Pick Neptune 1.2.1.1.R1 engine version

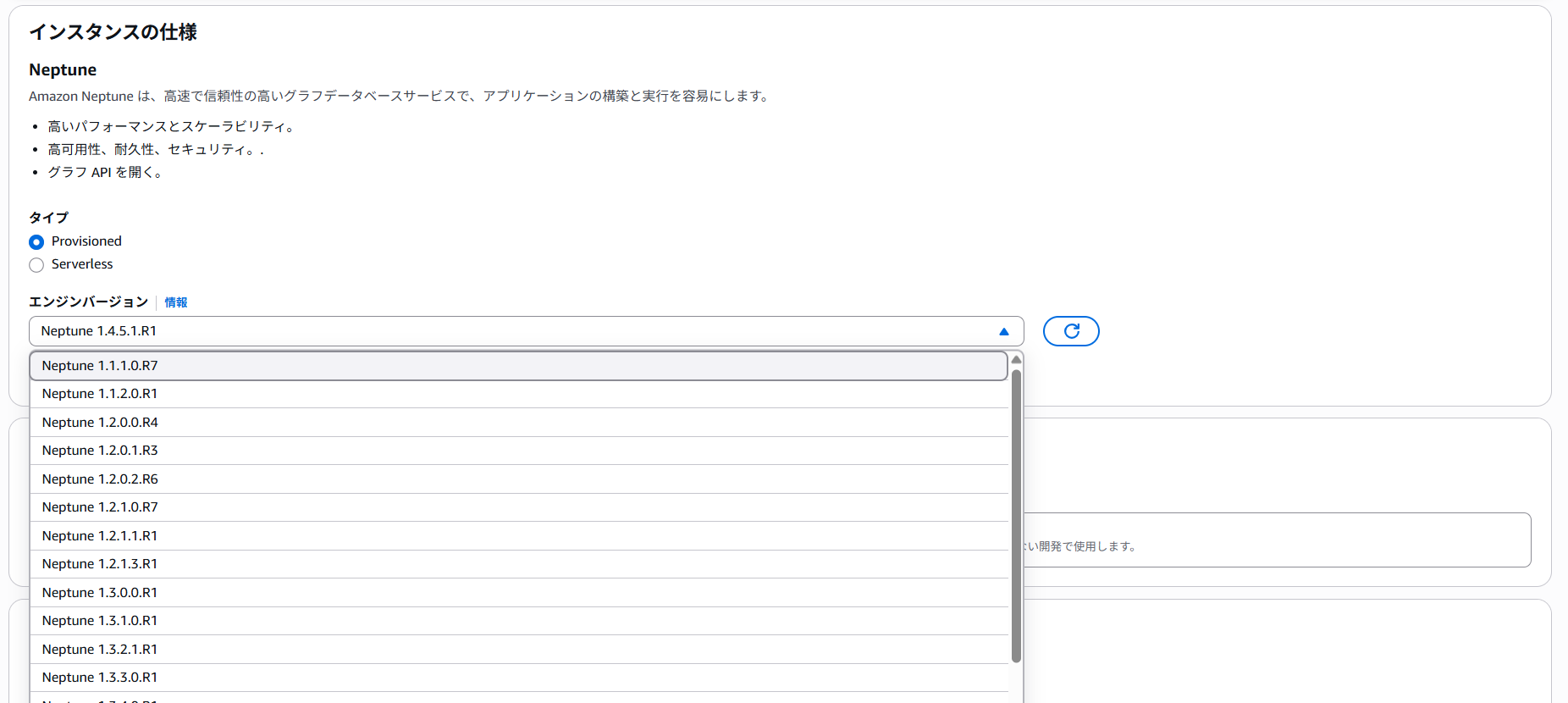click(x=519, y=536)
